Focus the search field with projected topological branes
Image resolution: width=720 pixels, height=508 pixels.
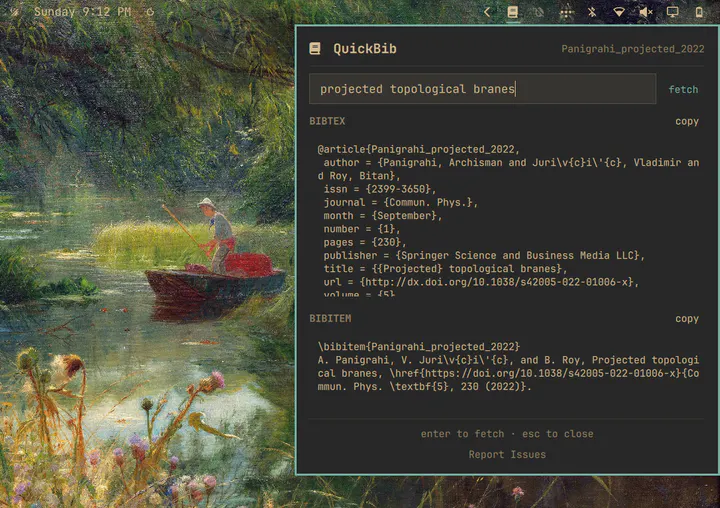click(x=482, y=89)
